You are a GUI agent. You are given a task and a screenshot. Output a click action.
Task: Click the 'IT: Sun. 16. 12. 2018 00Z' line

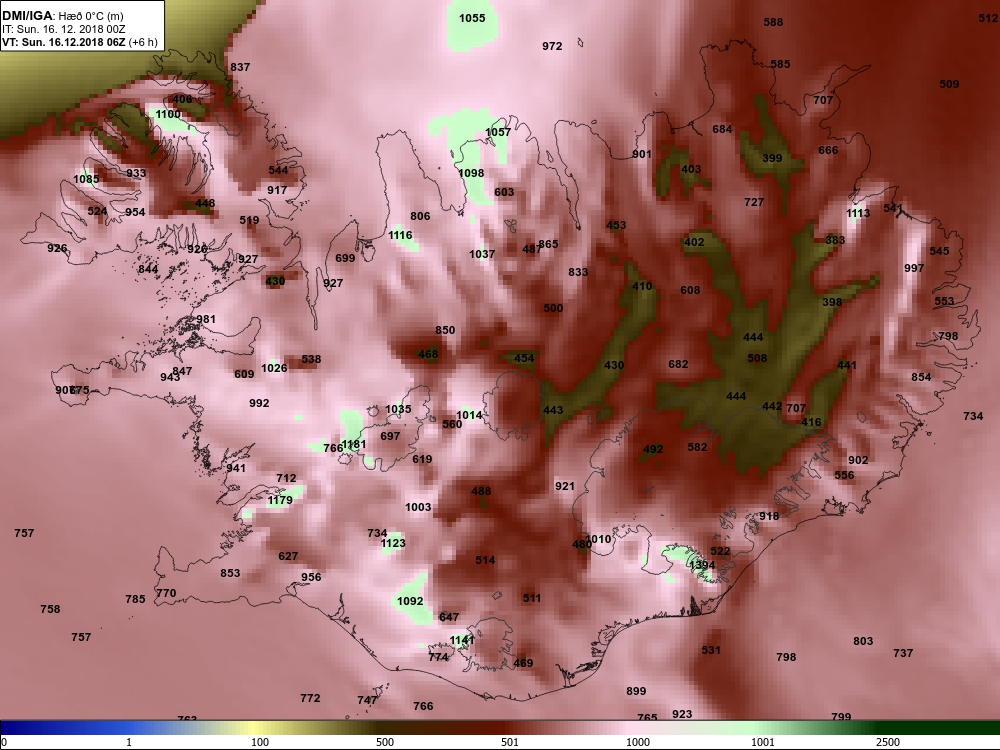click(64, 29)
